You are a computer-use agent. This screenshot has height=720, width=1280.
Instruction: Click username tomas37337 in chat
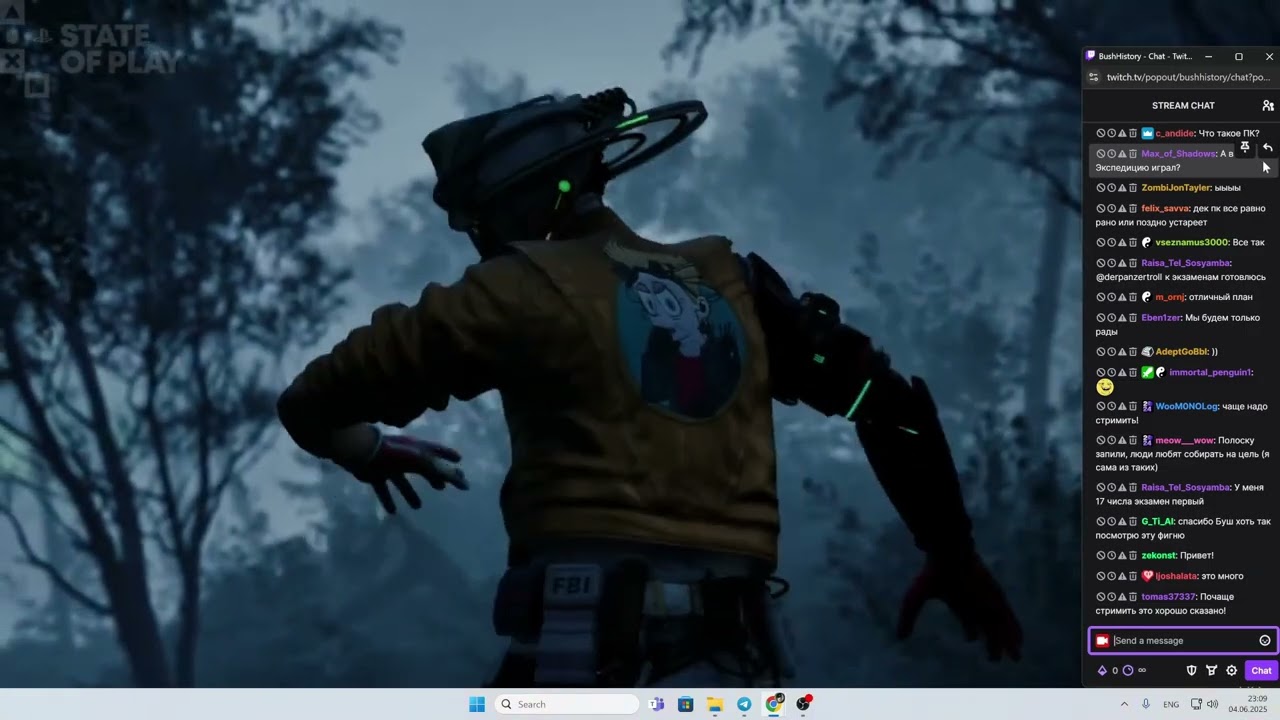pyautogui.click(x=1168, y=597)
